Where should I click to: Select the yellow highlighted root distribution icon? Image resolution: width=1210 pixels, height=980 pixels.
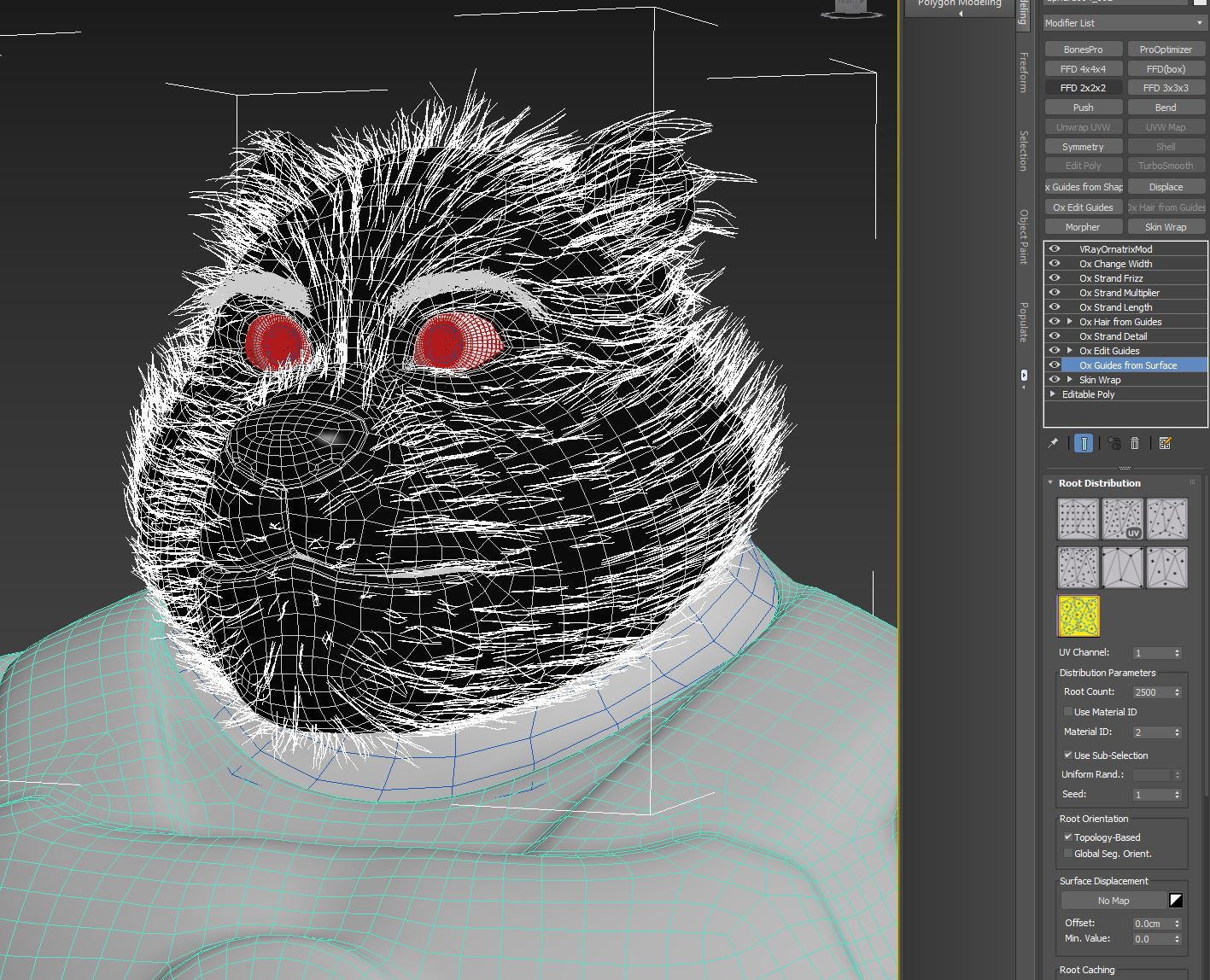tap(1078, 616)
